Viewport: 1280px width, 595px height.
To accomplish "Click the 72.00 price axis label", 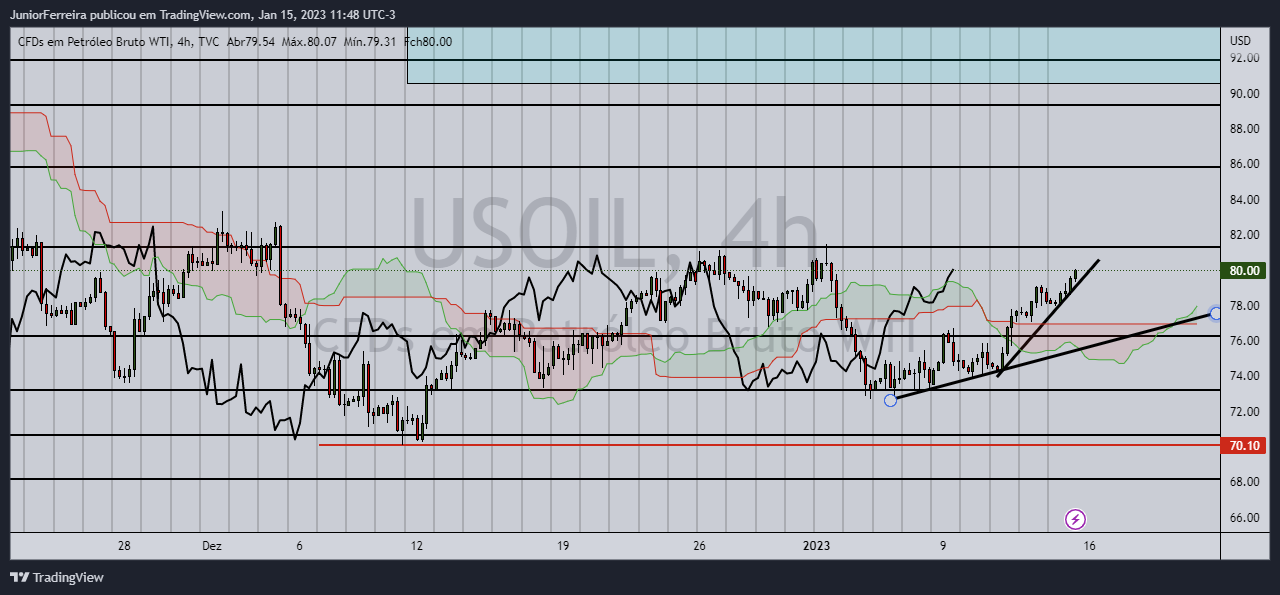I will [x=1244, y=412].
